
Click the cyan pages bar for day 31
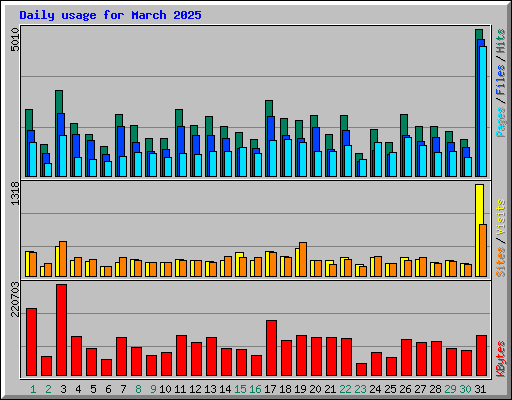coord(483,111)
